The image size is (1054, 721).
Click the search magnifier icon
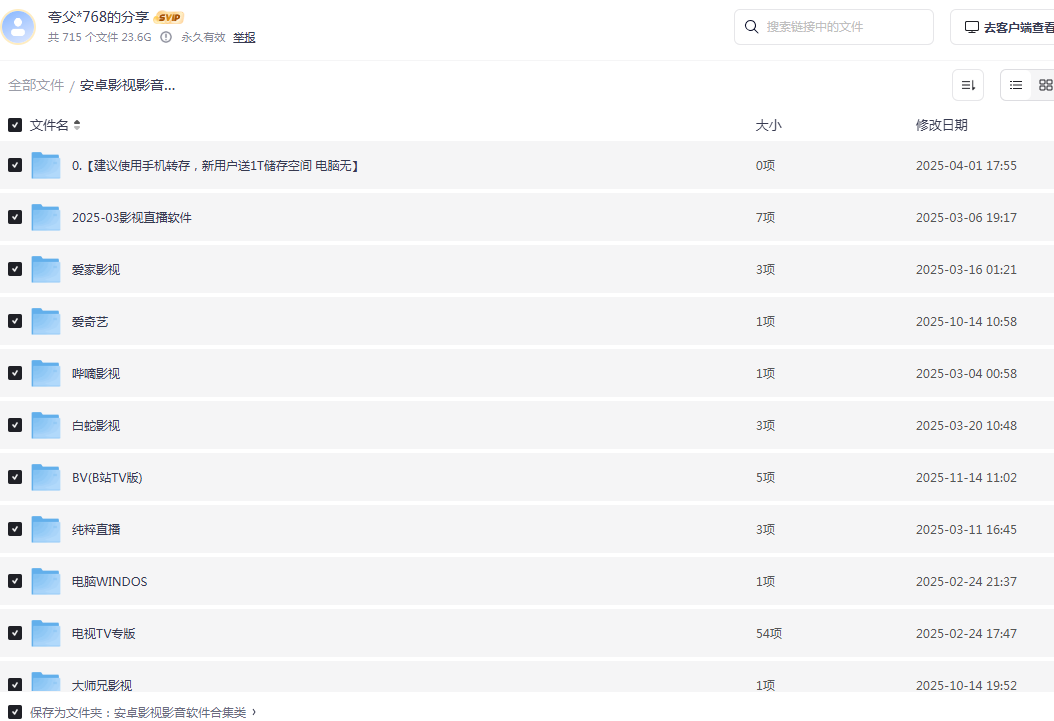point(751,27)
